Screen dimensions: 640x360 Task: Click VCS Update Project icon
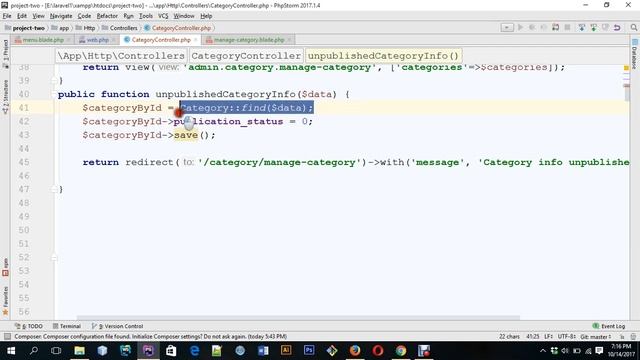[x=582, y=28]
